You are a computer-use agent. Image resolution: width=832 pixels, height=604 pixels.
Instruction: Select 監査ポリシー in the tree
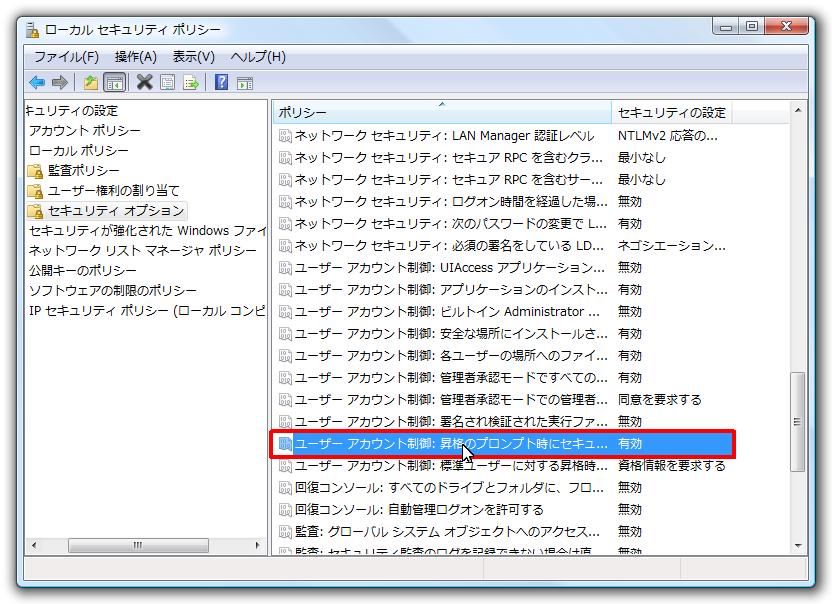tap(83, 171)
